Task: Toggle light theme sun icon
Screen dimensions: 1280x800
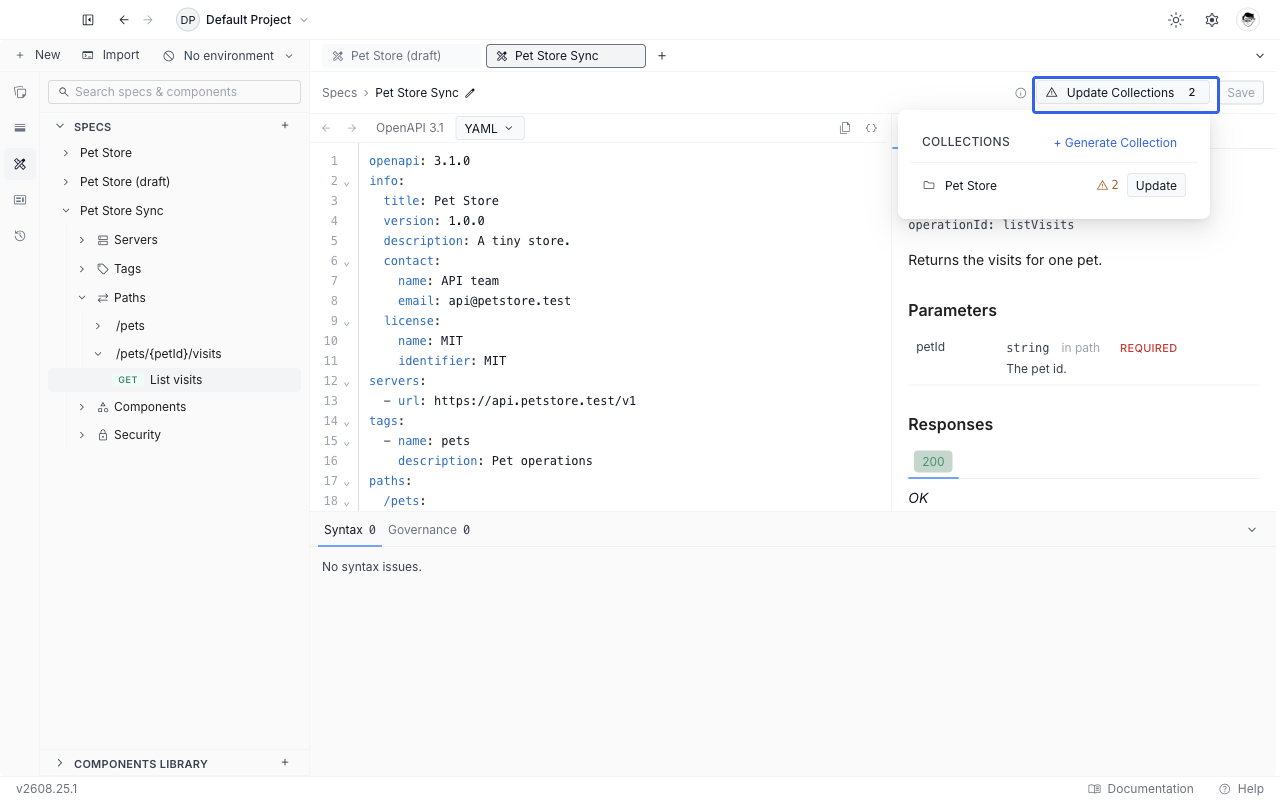Action: (x=1176, y=20)
